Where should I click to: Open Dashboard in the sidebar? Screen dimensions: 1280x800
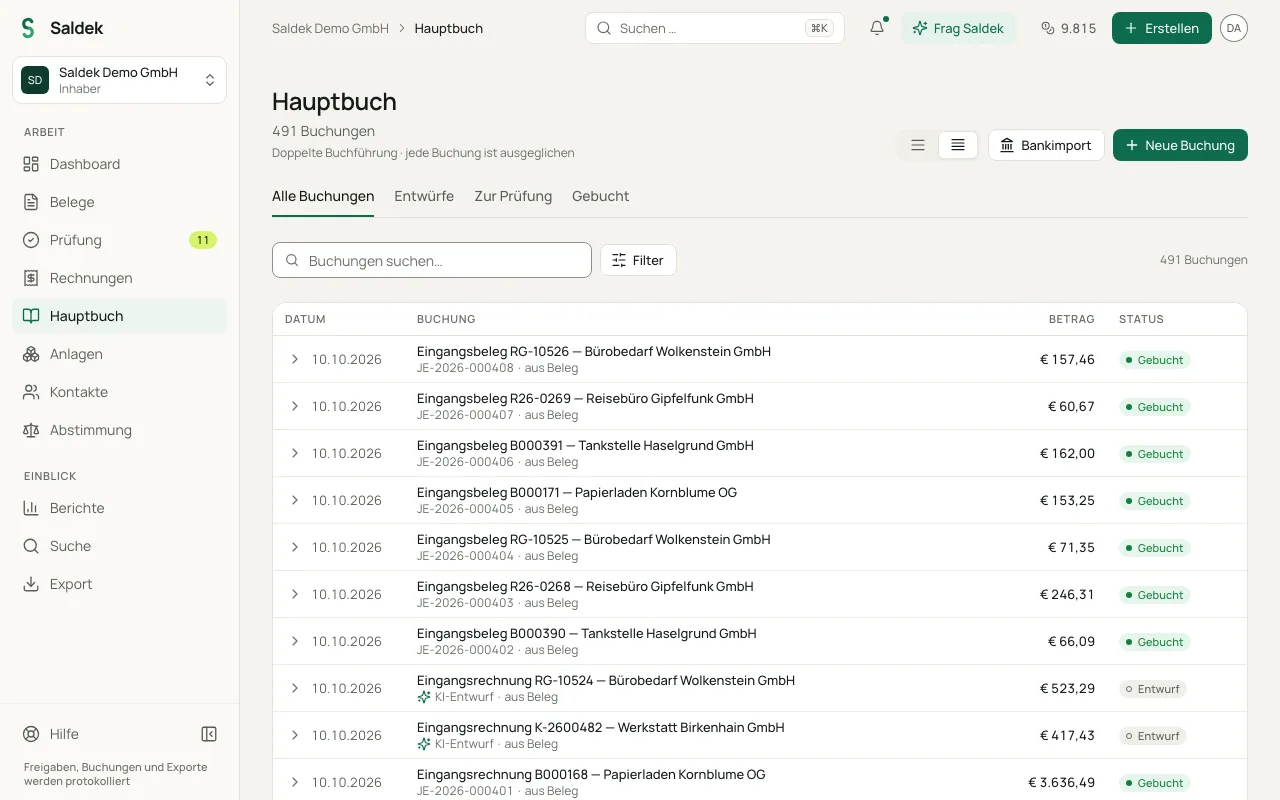coord(119,164)
